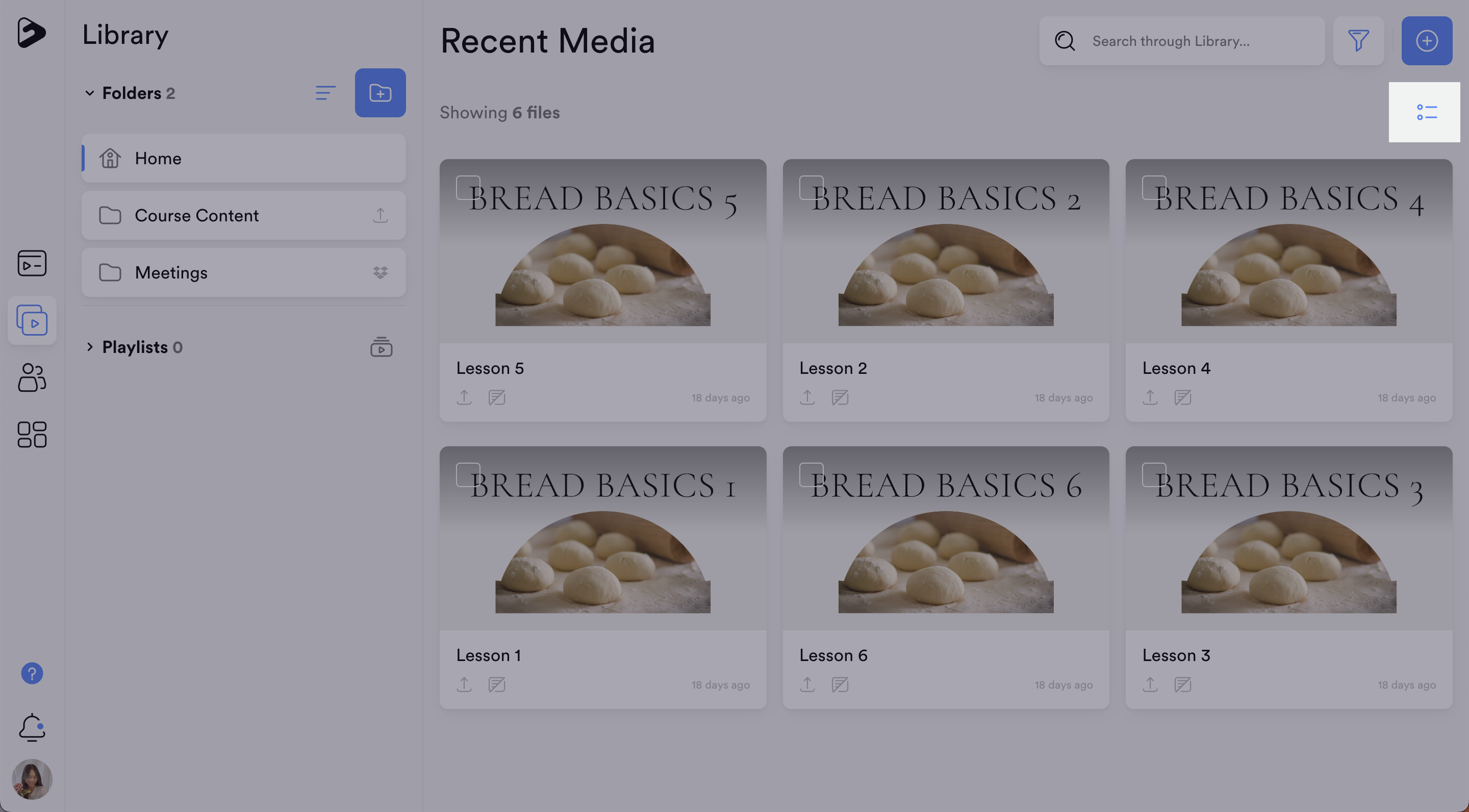Click the new folder icon button
The image size is (1469, 812).
point(380,93)
